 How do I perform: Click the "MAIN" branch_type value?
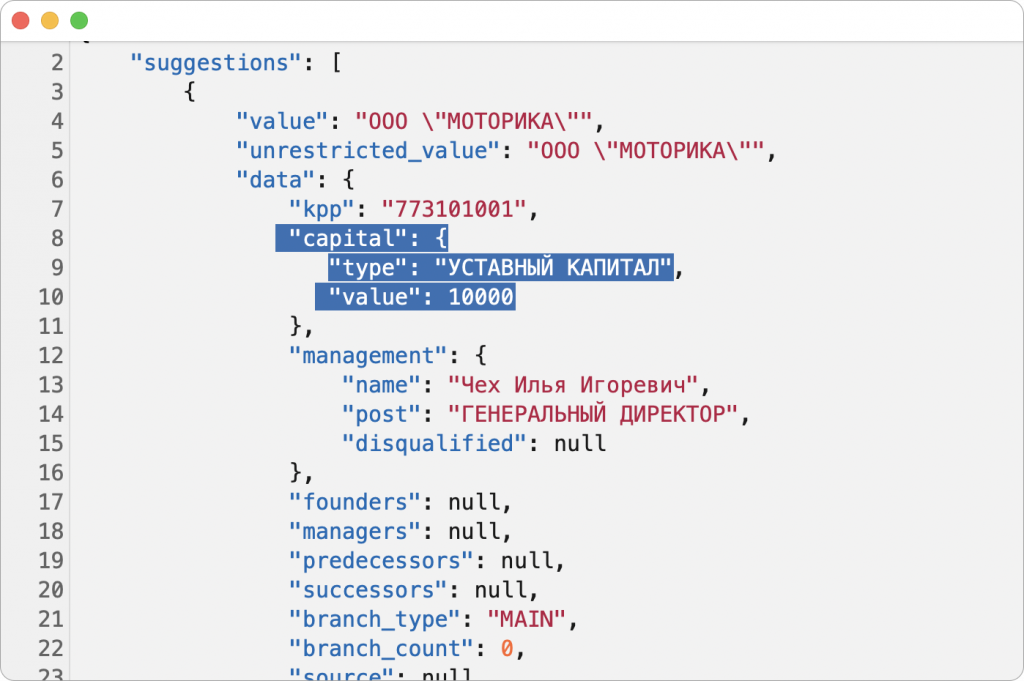click(526, 619)
